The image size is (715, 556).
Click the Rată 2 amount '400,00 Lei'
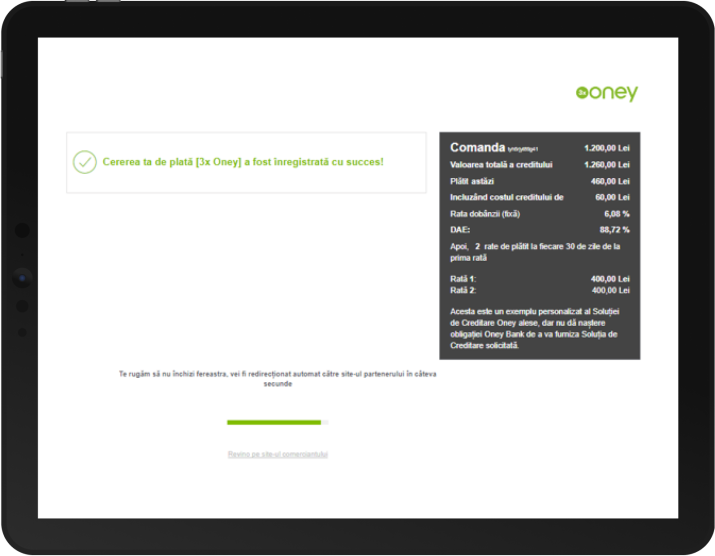(610, 291)
